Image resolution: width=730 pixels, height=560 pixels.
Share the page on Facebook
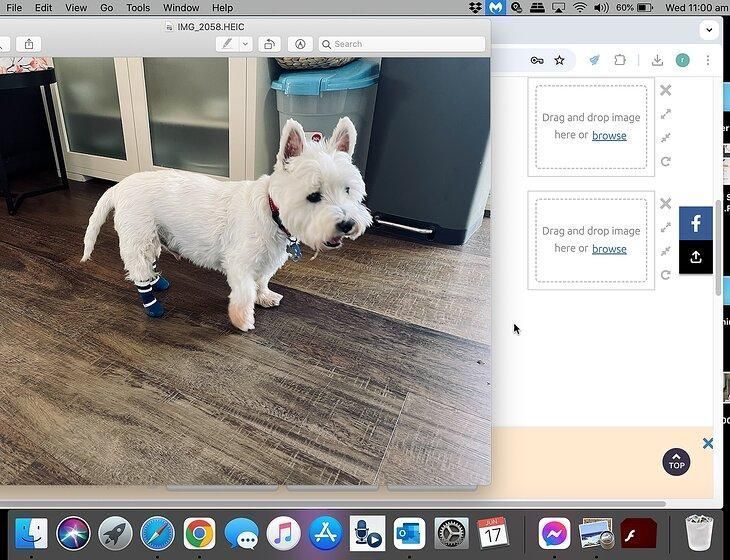point(696,223)
